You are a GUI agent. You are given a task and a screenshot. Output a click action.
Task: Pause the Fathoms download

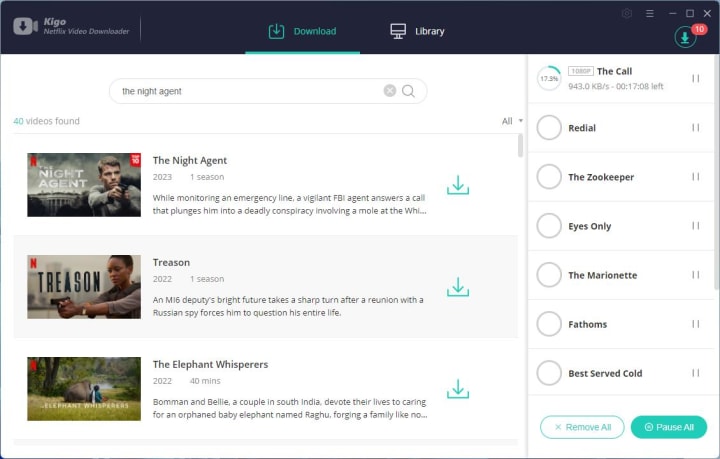pyautogui.click(x=696, y=324)
